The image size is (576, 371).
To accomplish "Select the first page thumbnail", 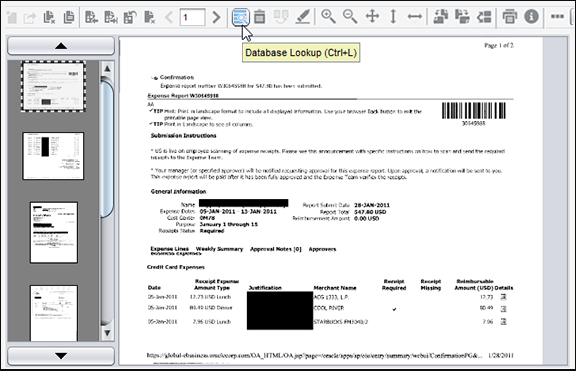I will [53, 87].
